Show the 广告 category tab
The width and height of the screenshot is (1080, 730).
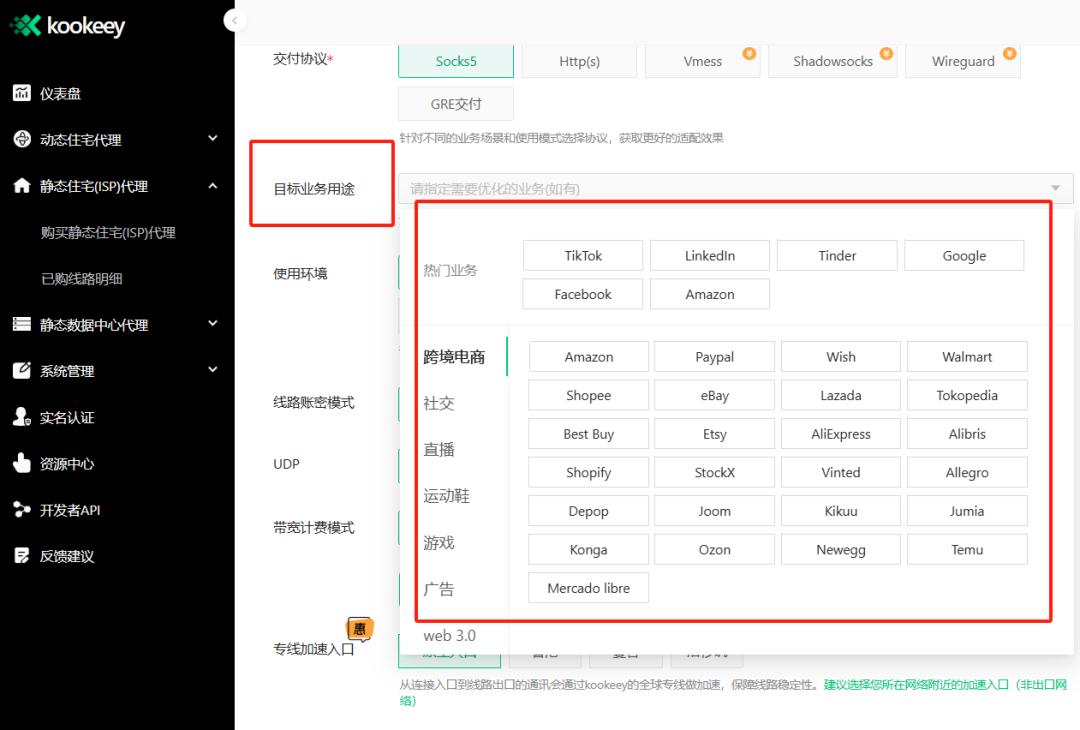coord(439,589)
